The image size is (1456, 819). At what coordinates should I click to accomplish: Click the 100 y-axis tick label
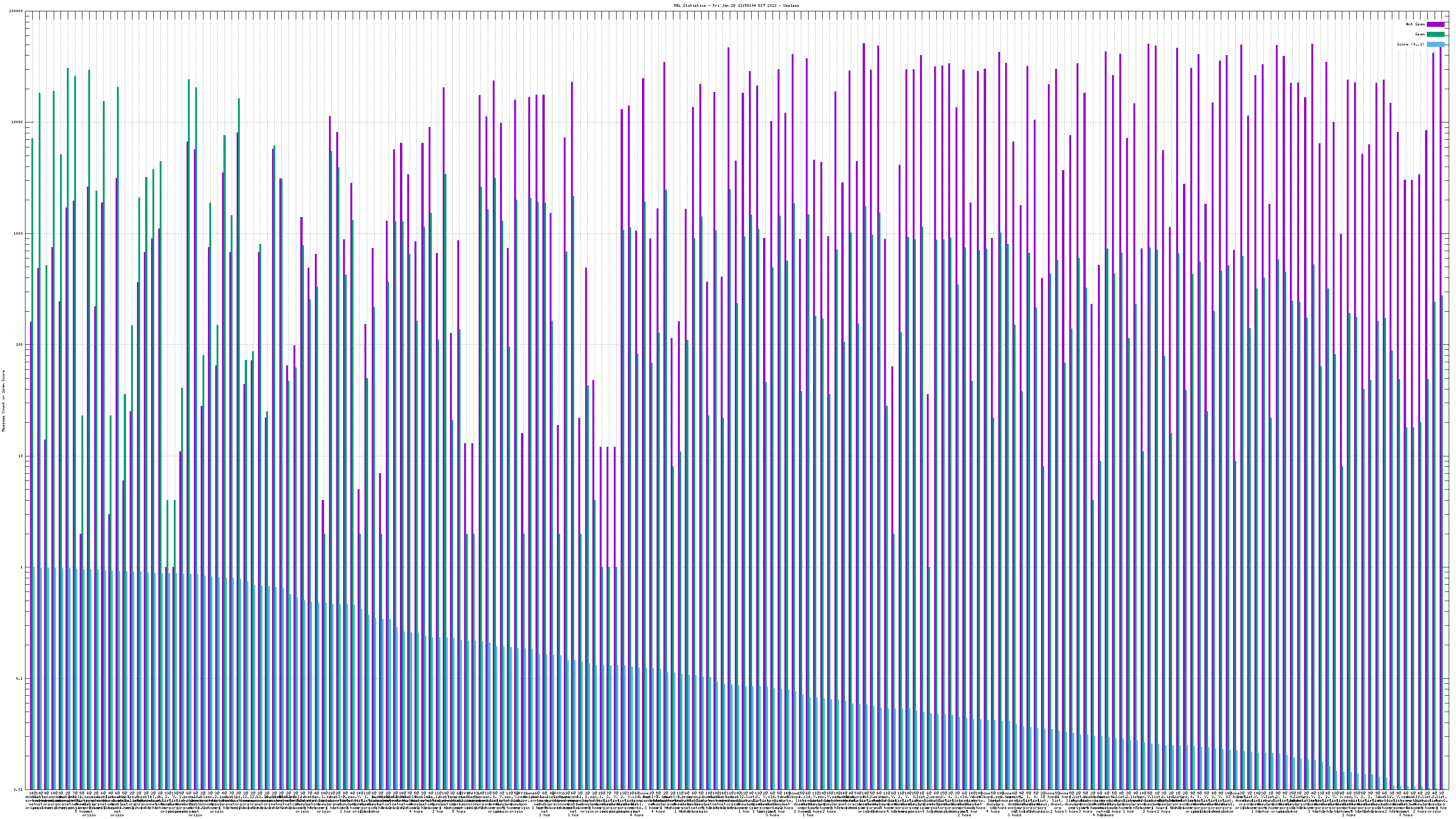20,345
